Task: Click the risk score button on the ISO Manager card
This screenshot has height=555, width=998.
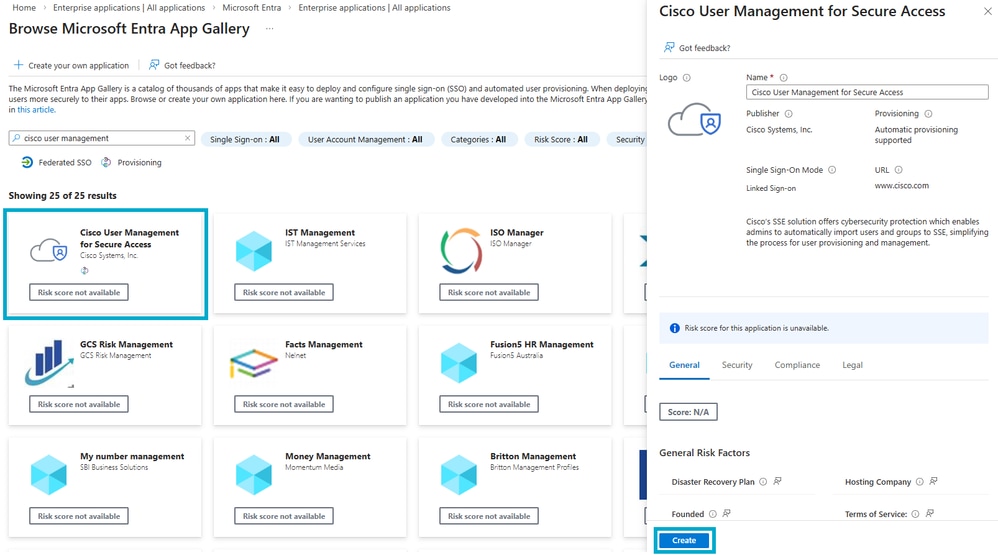Action: [x=489, y=292]
